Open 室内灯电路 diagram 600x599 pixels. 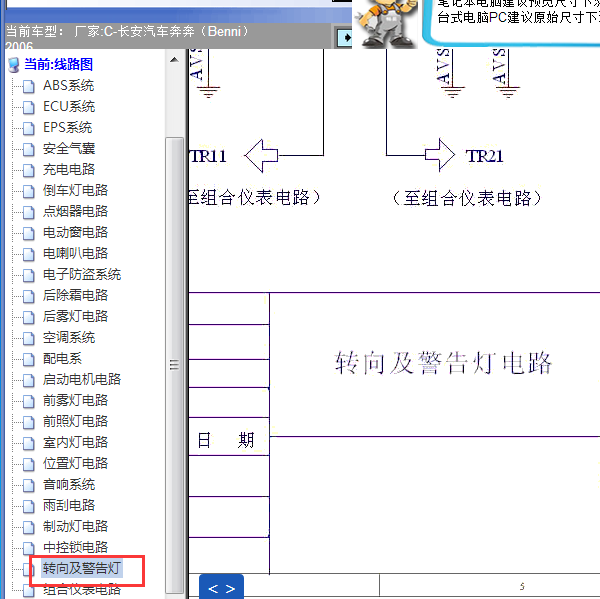(75, 442)
